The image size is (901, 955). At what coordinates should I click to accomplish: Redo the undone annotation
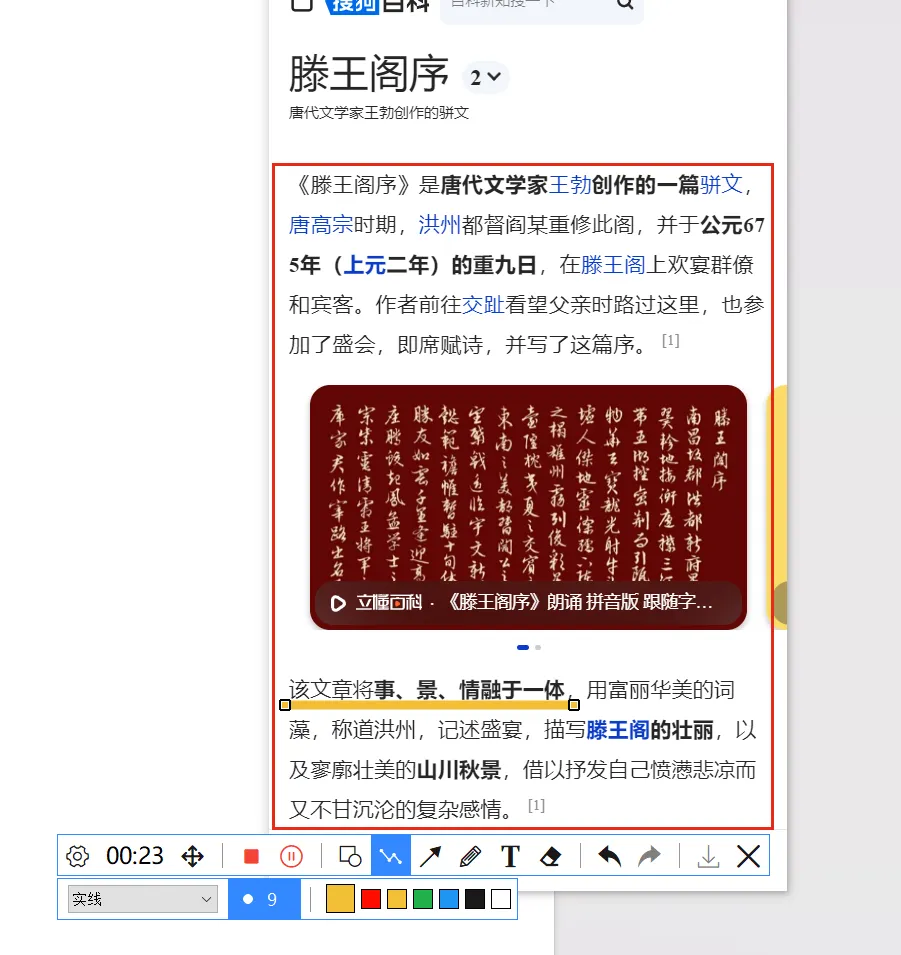649,856
